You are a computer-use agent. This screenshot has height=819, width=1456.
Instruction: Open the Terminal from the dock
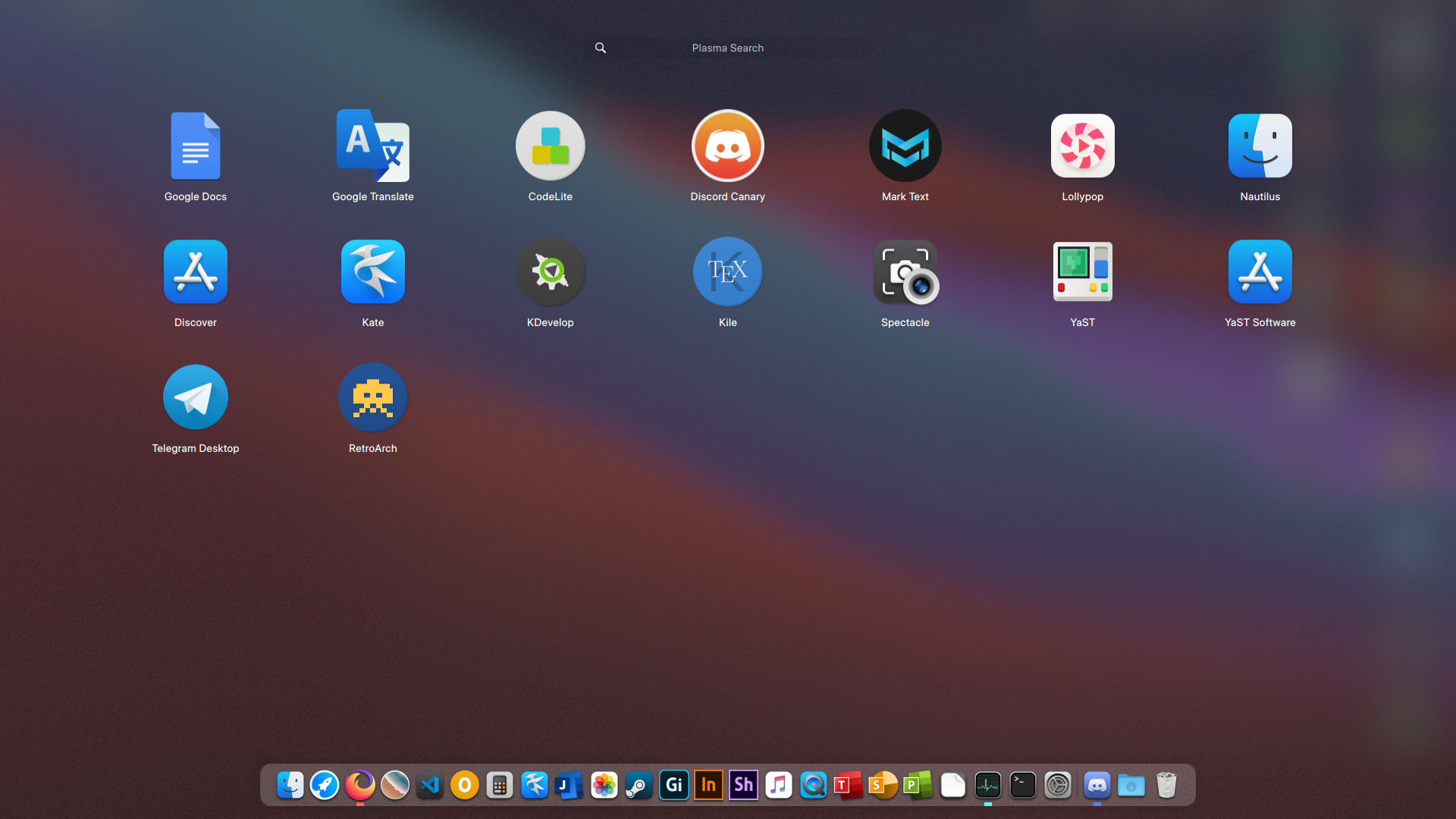[1023, 785]
